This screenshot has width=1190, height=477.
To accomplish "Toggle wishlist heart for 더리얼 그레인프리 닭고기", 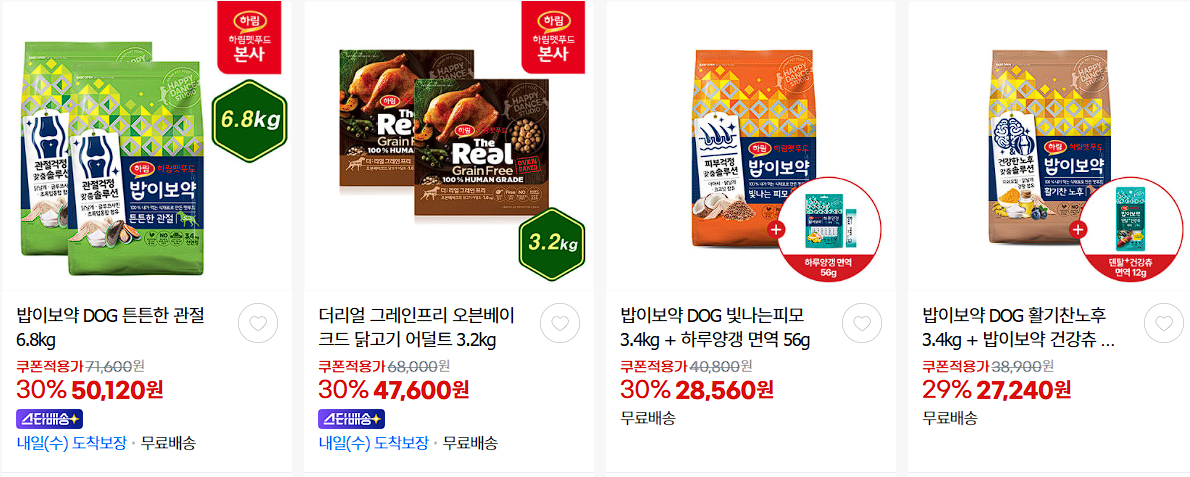I will coord(560,324).
